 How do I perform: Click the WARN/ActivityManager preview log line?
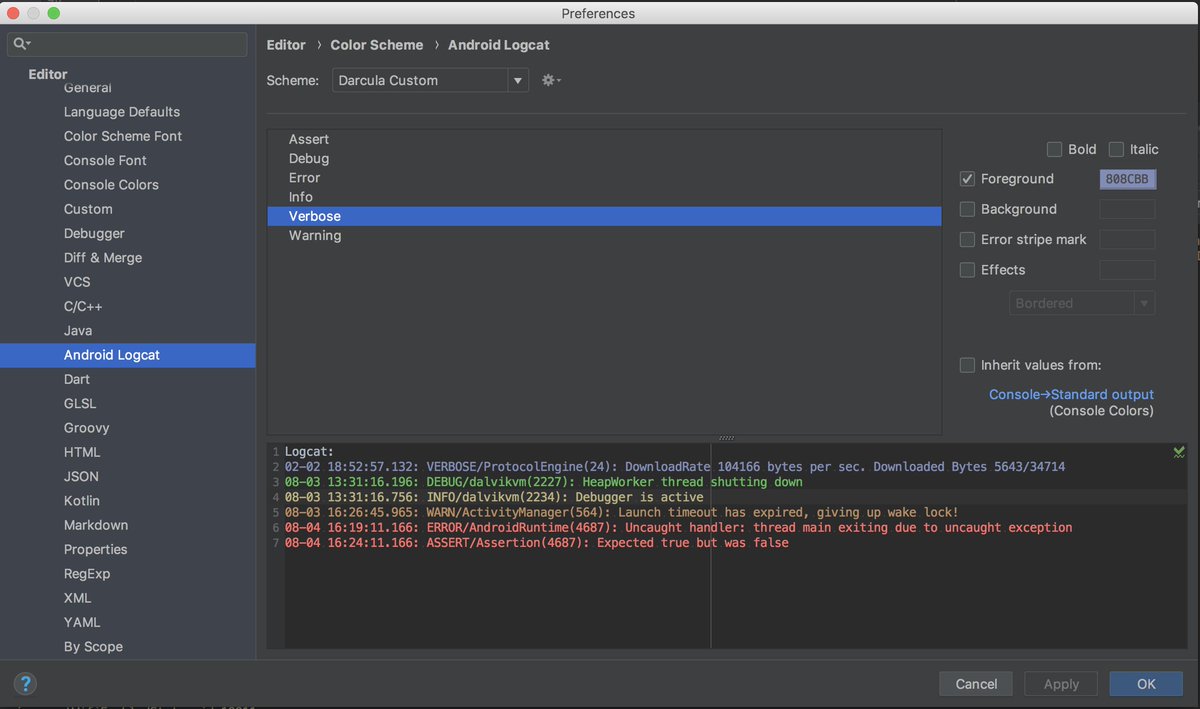pos(621,512)
